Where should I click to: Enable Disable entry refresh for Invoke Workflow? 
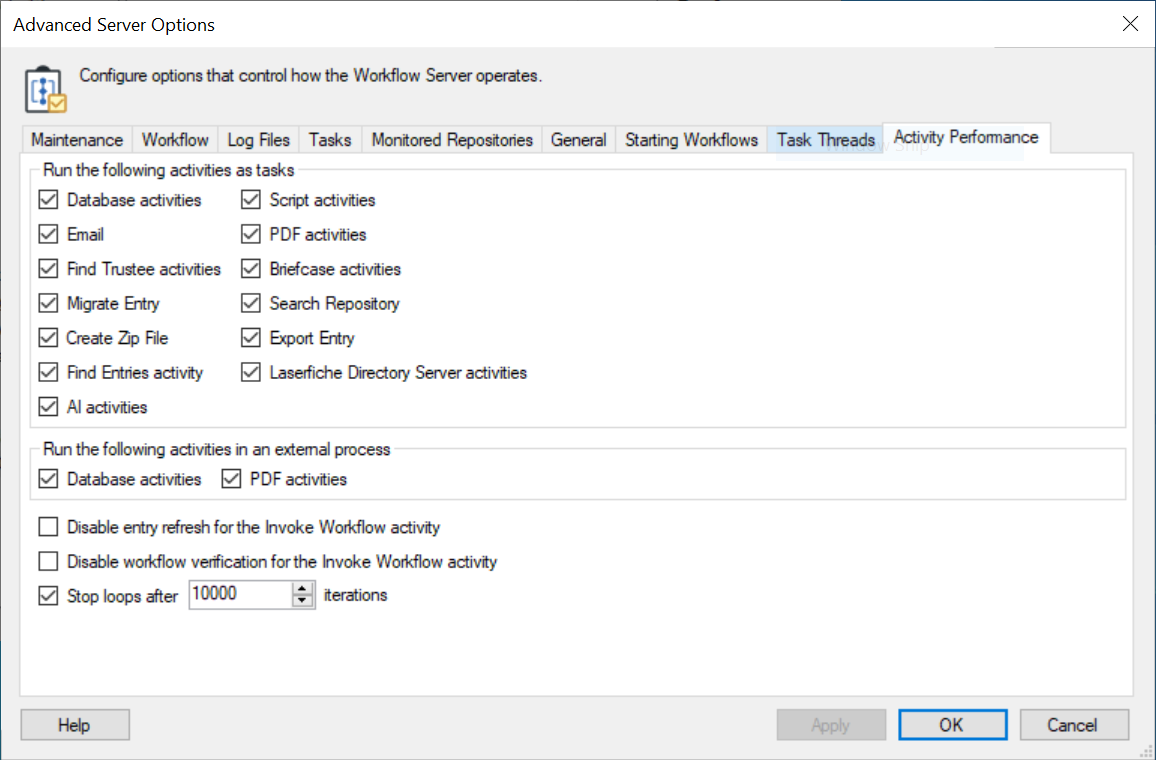(48, 527)
